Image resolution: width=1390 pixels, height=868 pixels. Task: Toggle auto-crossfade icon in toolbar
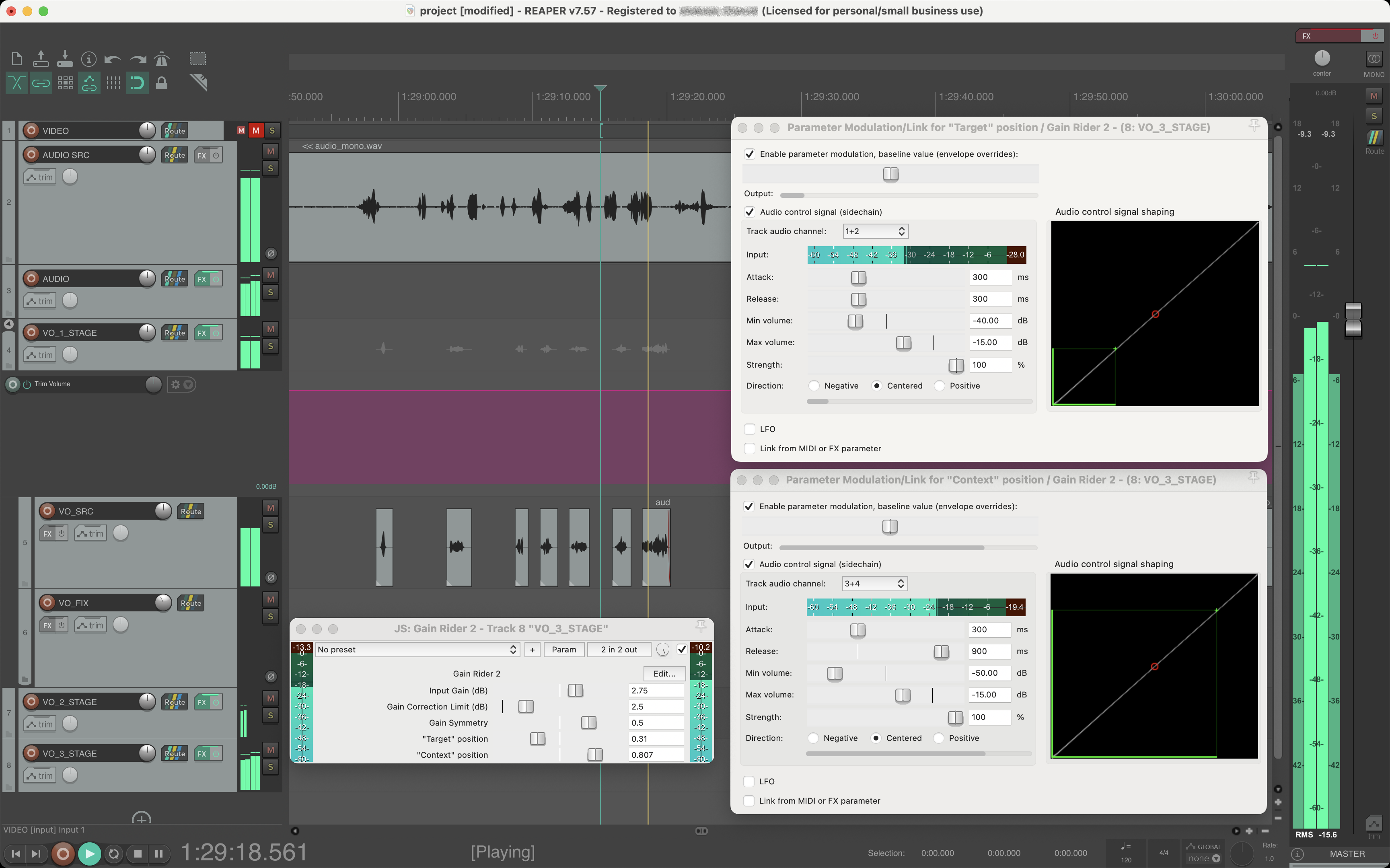[16, 83]
